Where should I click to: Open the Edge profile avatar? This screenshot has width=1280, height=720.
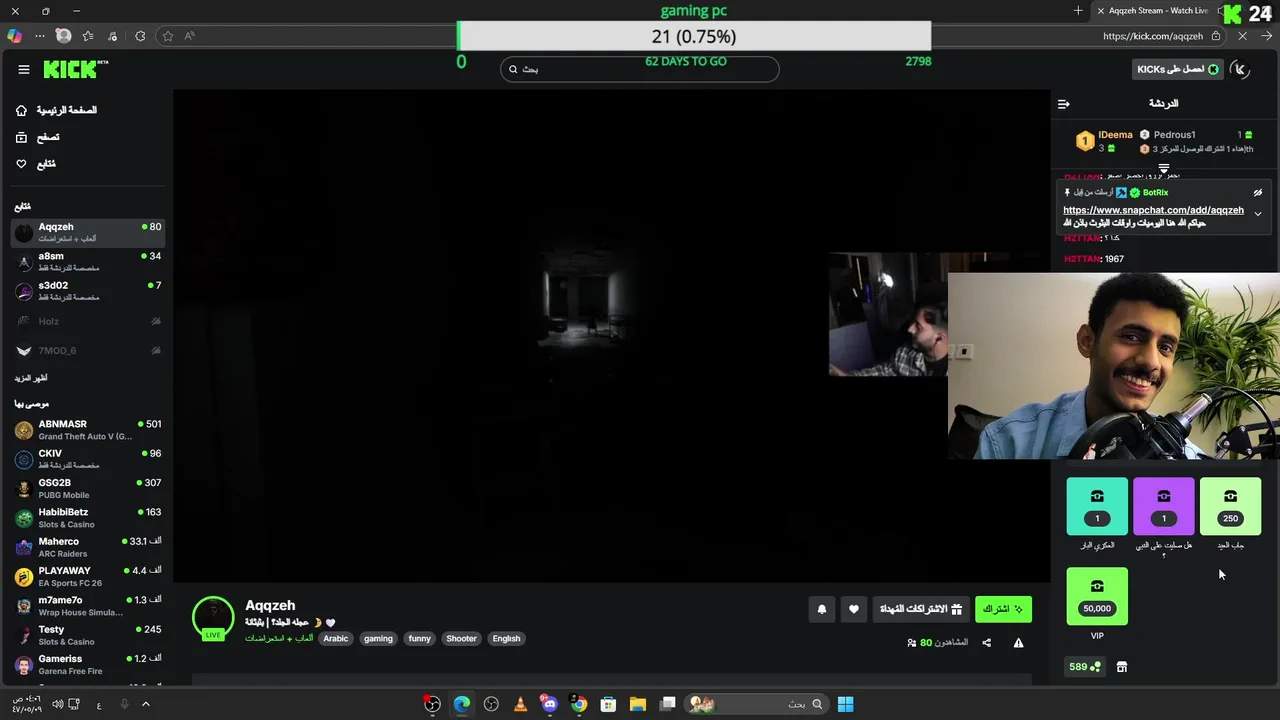tap(64, 36)
